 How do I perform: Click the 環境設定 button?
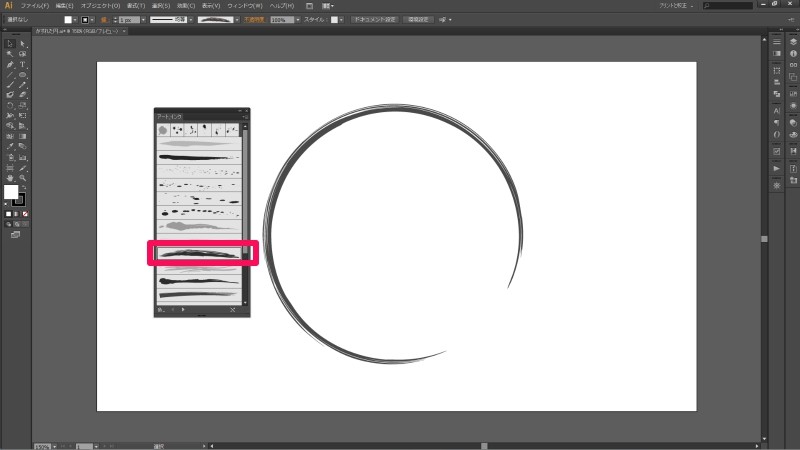[x=420, y=19]
